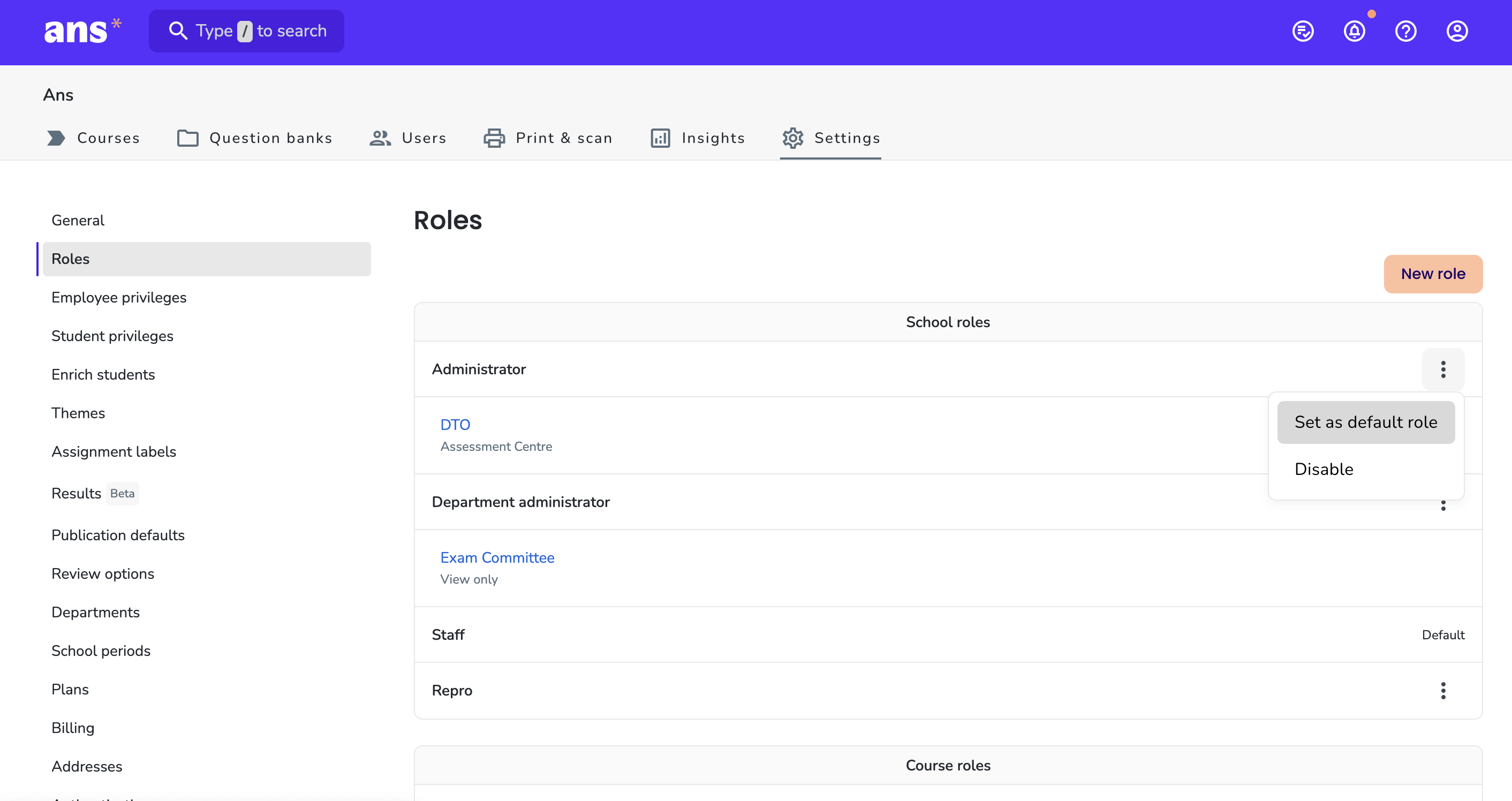The height and width of the screenshot is (801, 1512).
Task: Open Assignment labels settings
Action: [x=207, y=451]
